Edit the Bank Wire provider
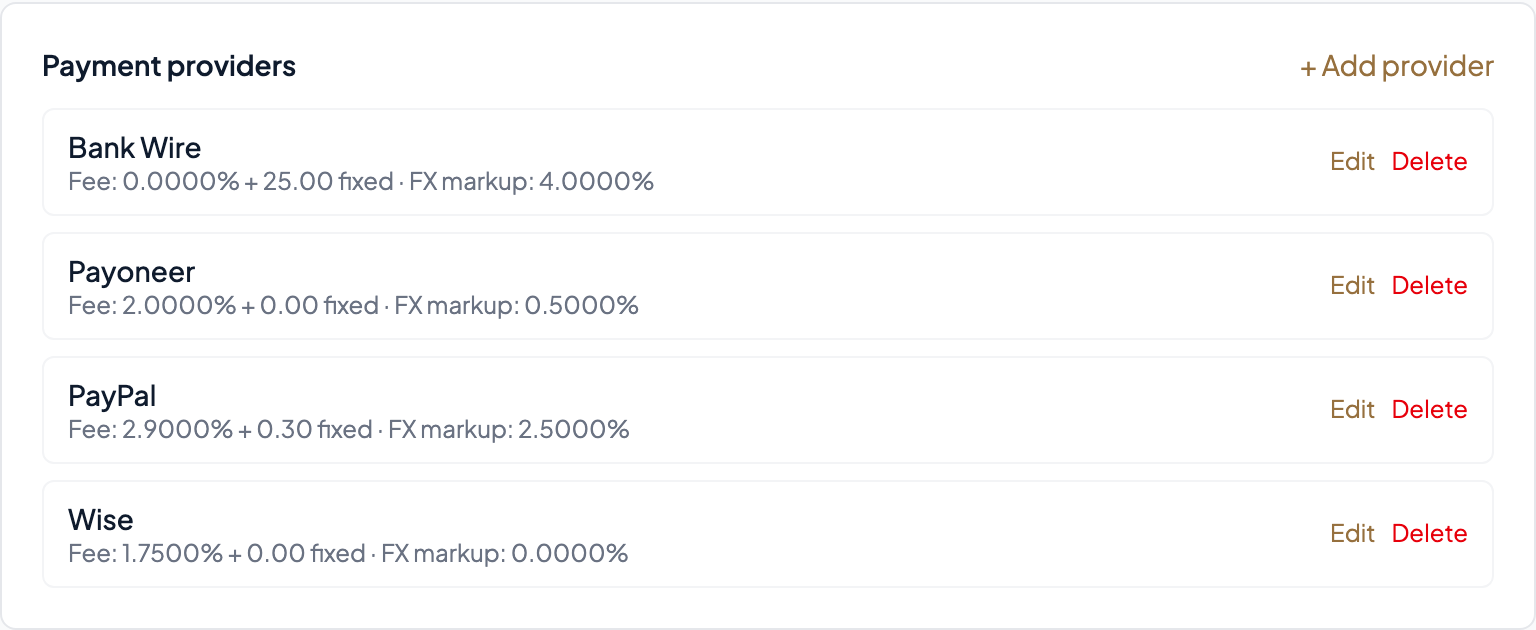The width and height of the screenshot is (1536, 630). coord(1352,161)
